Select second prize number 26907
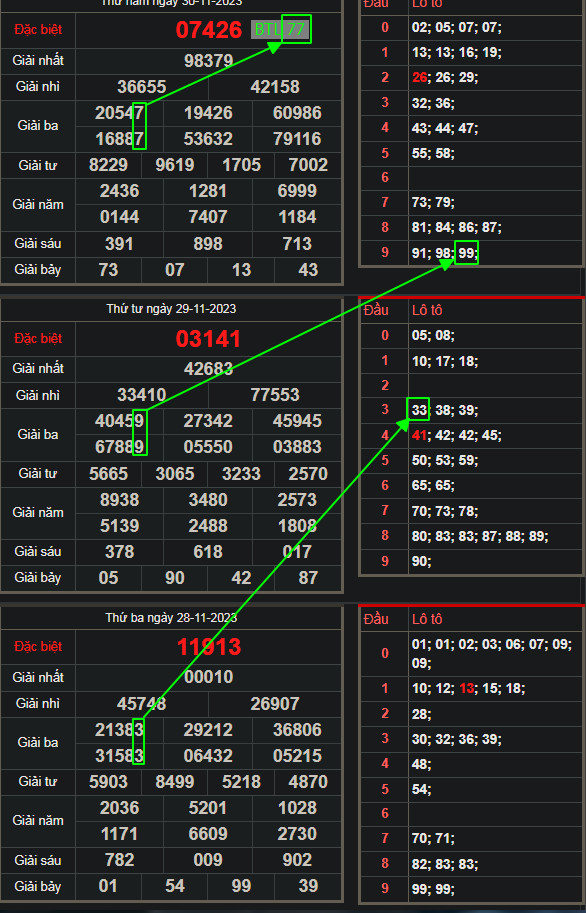This screenshot has height=913, width=586. (275, 703)
